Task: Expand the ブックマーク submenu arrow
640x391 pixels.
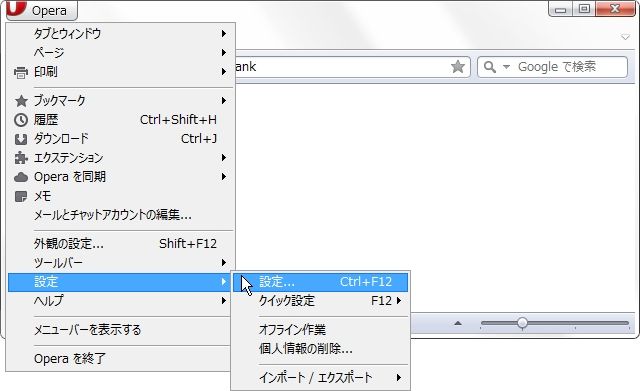Action: (x=224, y=100)
